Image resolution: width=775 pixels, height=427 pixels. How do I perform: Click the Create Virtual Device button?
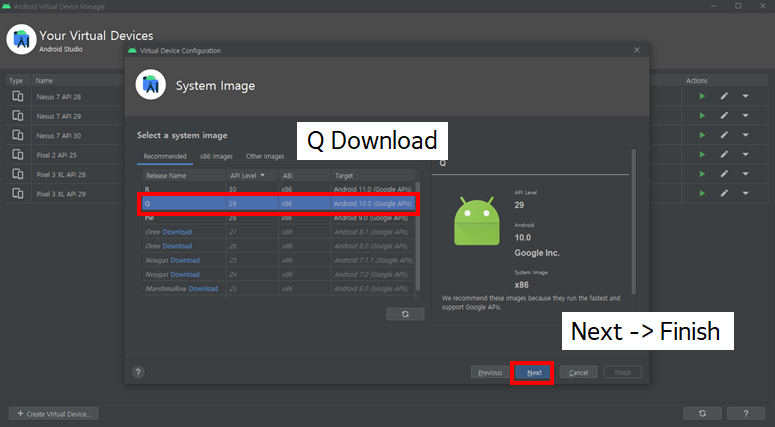click(x=53, y=414)
